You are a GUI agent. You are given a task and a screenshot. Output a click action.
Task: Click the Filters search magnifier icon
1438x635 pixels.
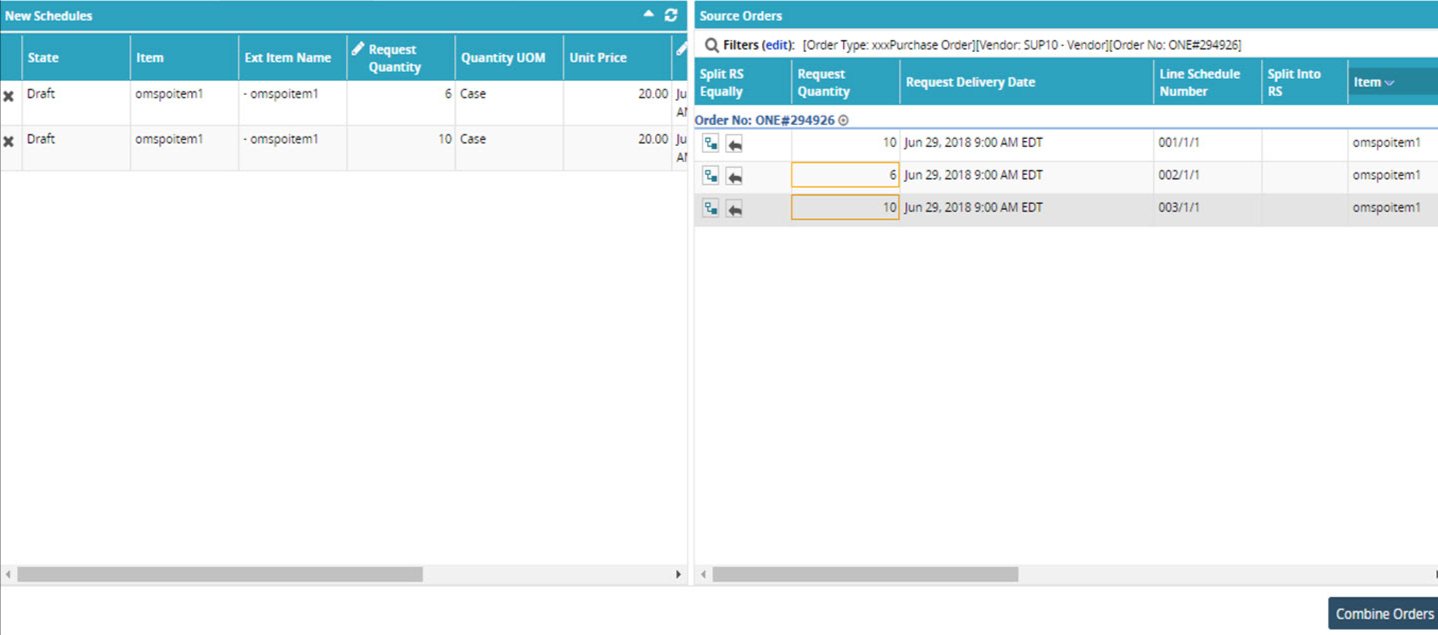711,45
